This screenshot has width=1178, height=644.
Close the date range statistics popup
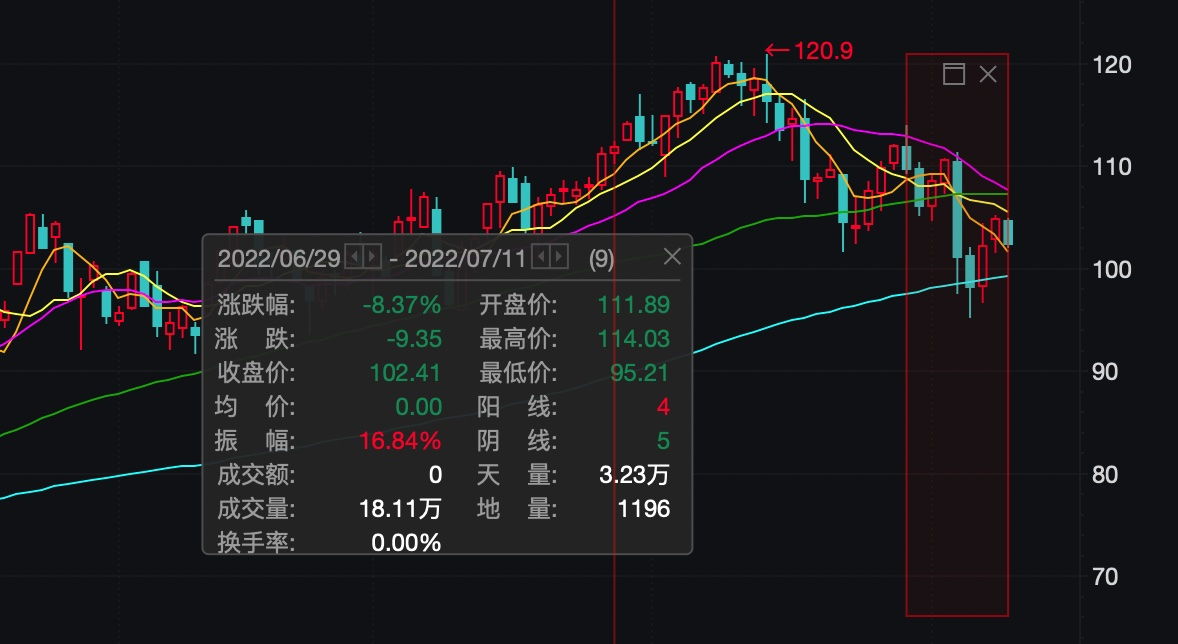coord(671,257)
